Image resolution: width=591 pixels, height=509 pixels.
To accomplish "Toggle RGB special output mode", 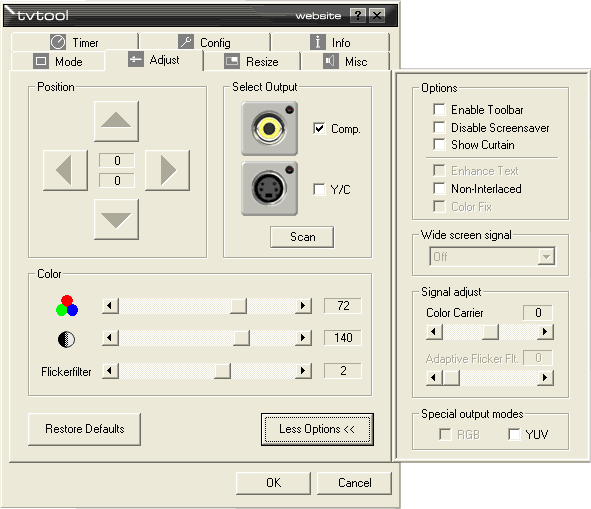I will [x=446, y=434].
